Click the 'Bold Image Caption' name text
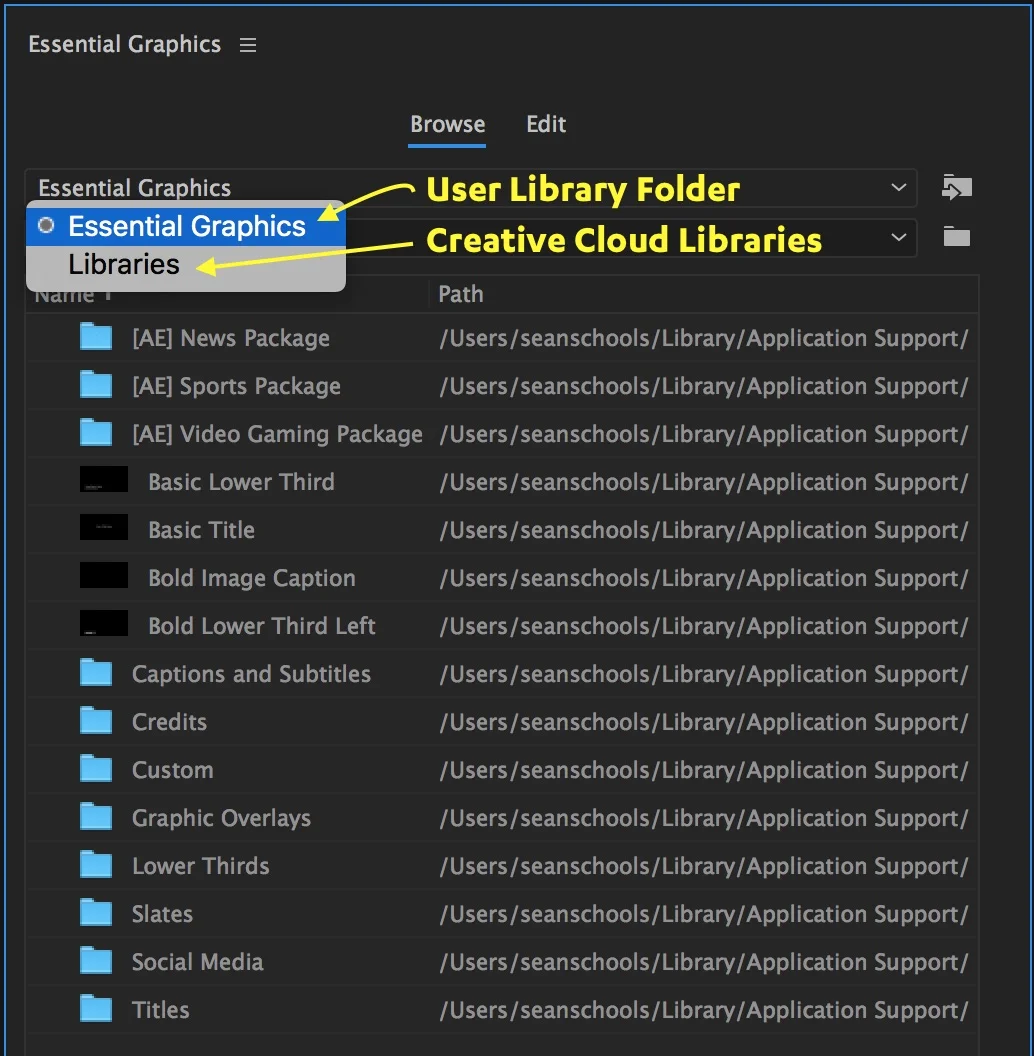 tap(252, 579)
